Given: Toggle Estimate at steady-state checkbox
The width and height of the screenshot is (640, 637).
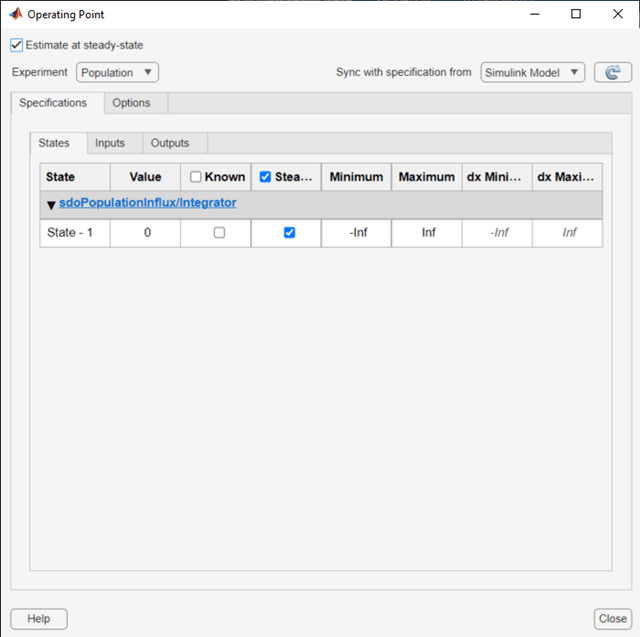Looking at the screenshot, I should coord(16,45).
